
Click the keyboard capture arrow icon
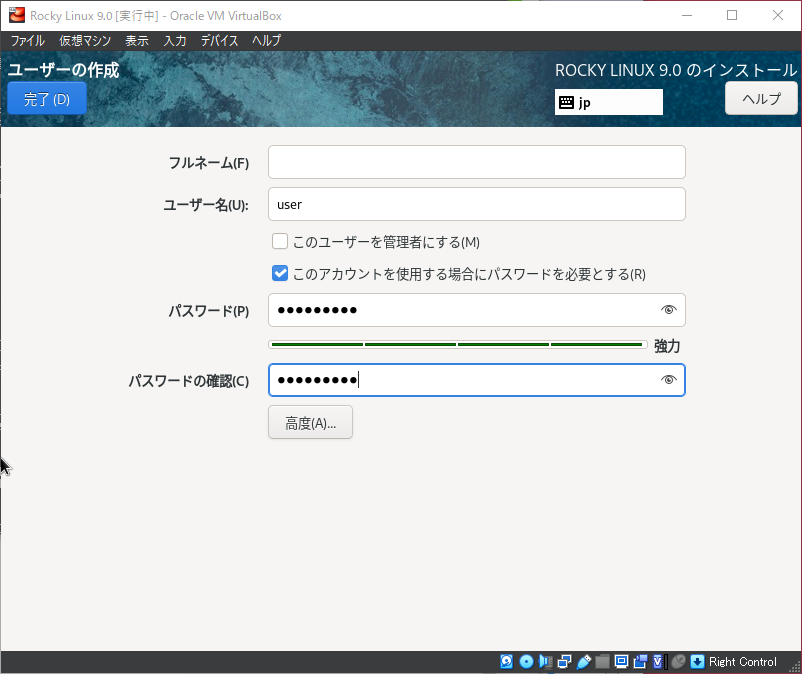pos(697,661)
